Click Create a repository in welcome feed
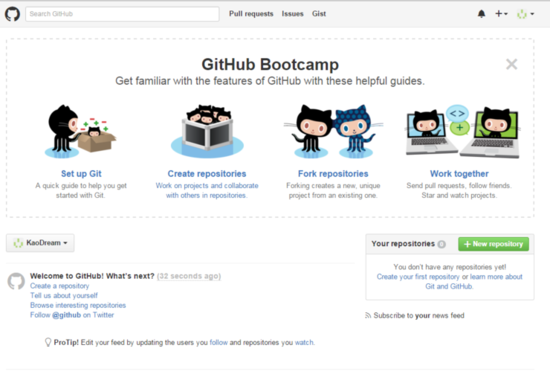The width and height of the screenshot is (550, 374). click(59, 286)
